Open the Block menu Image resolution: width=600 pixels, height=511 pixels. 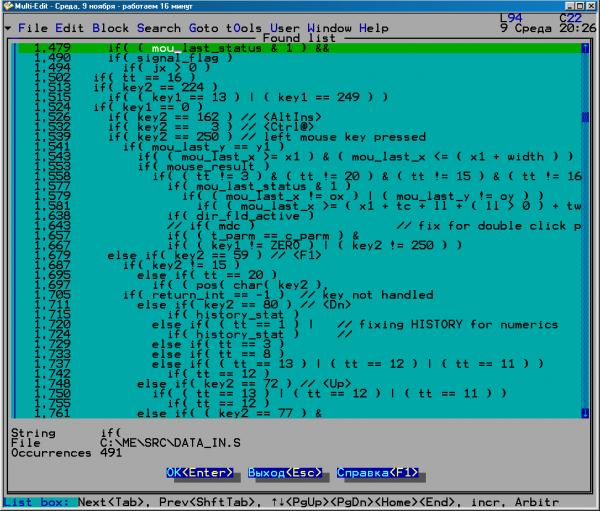tap(110, 28)
